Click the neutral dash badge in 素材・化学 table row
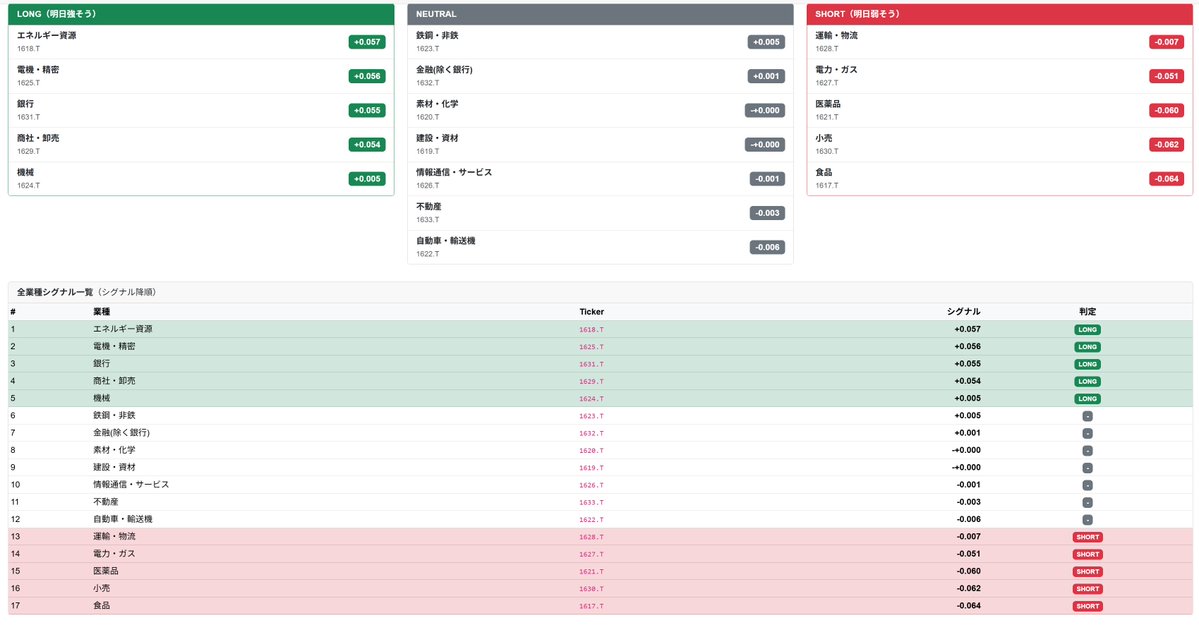The width and height of the screenshot is (1199, 625). 1087,451
